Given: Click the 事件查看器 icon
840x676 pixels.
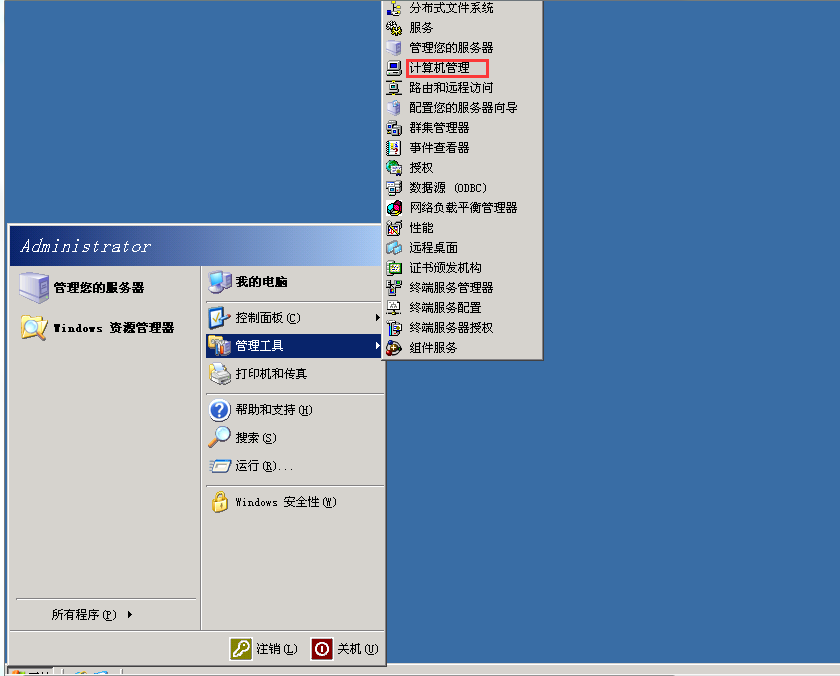Looking at the screenshot, I should [394, 148].
